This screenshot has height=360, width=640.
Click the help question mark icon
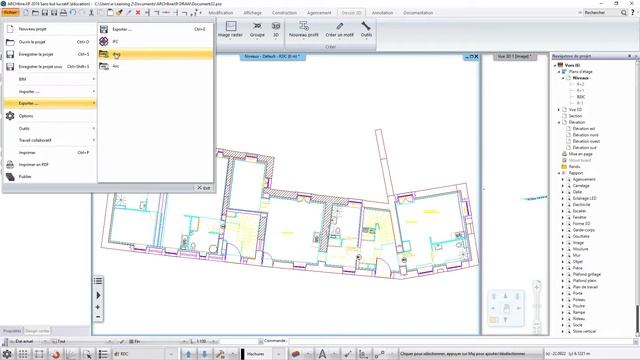633,13
